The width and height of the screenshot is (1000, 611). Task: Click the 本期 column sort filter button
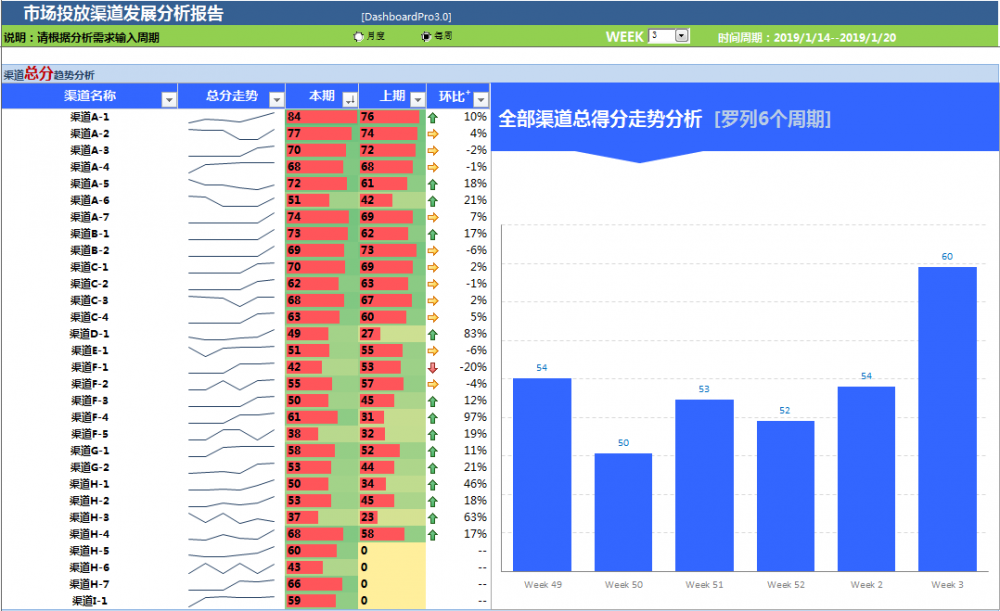click(x=349, y=99)
